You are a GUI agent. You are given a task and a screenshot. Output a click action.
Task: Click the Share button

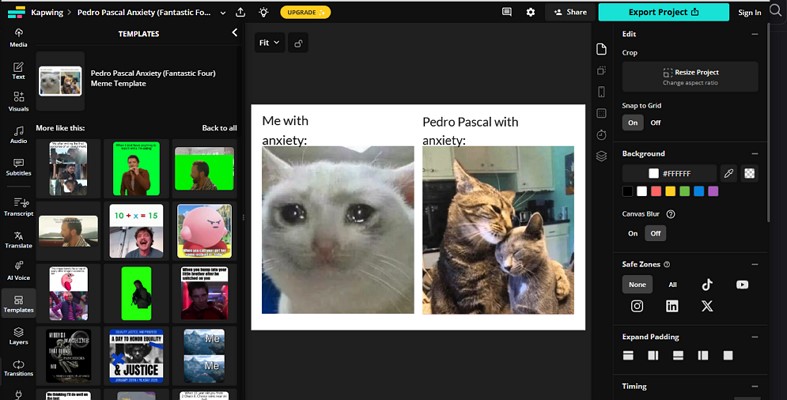point(570,12)
